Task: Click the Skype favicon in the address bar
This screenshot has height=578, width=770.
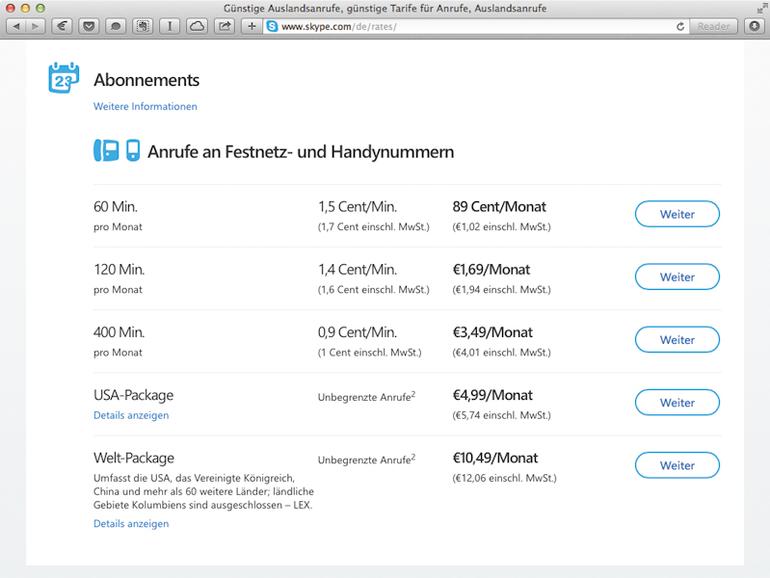Action: tap(272, 27)
